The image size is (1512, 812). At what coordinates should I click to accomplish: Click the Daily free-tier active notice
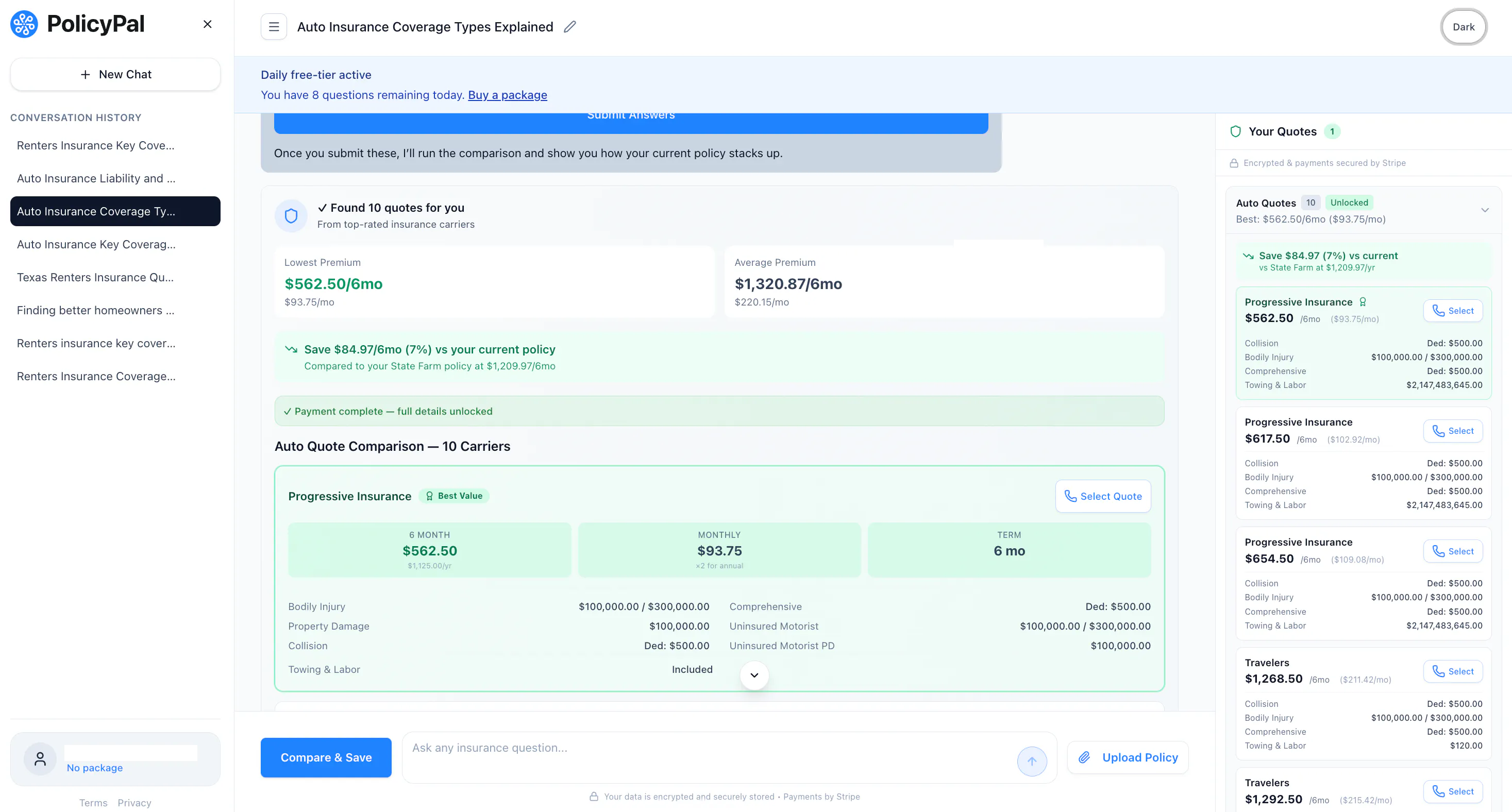click(316, 75)
